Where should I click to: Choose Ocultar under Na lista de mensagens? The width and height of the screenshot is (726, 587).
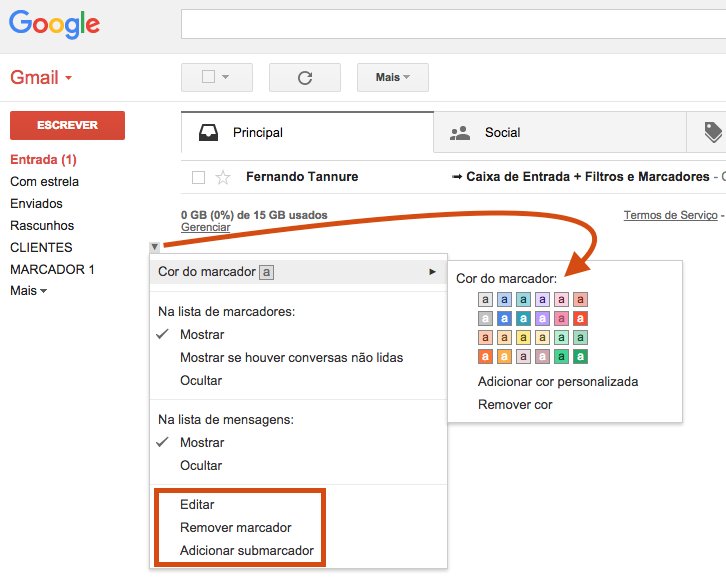201,465
